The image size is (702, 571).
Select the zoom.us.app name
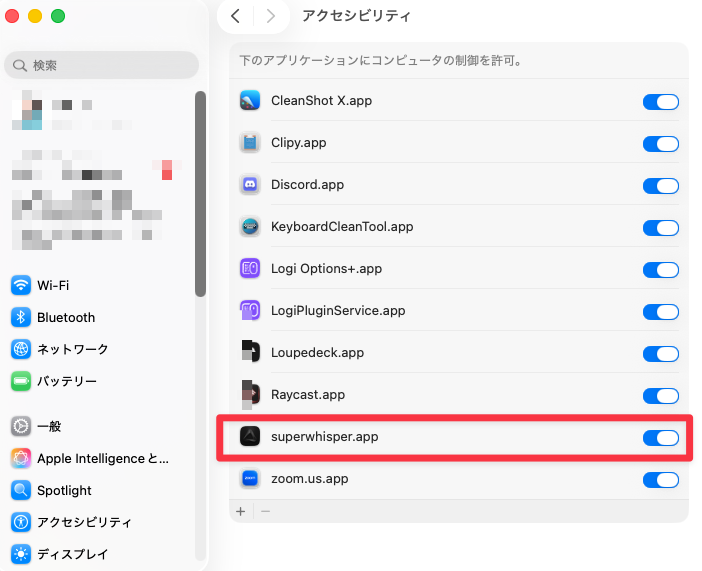point(309,478)
